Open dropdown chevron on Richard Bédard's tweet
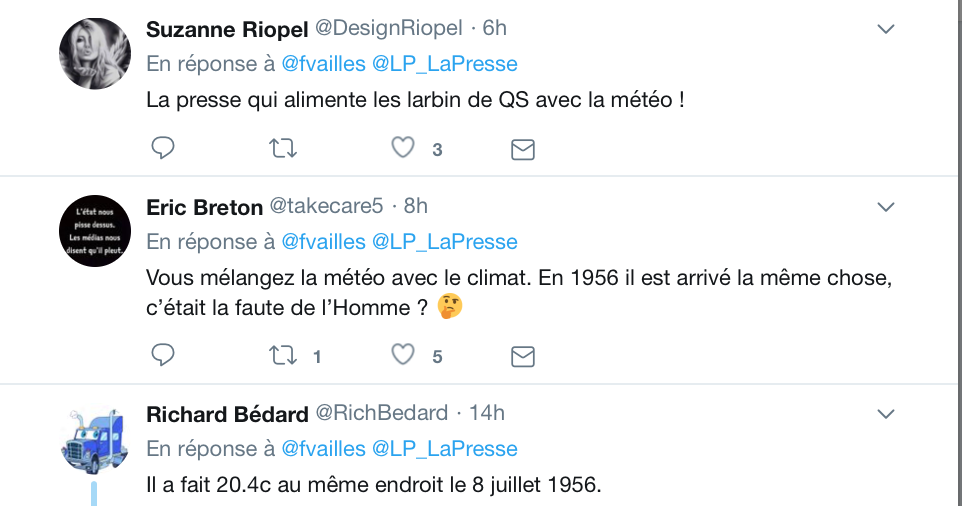 coord(886,414)
